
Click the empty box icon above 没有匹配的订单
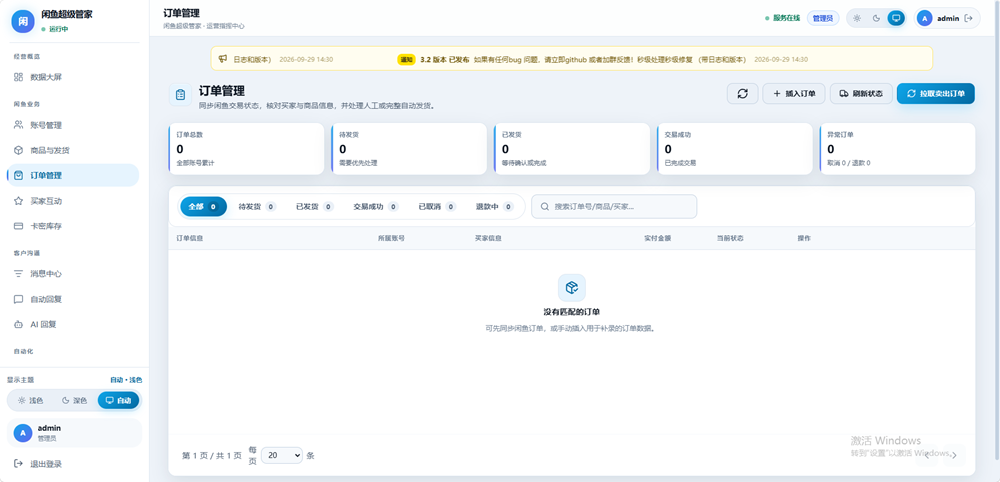pos(571,288)
